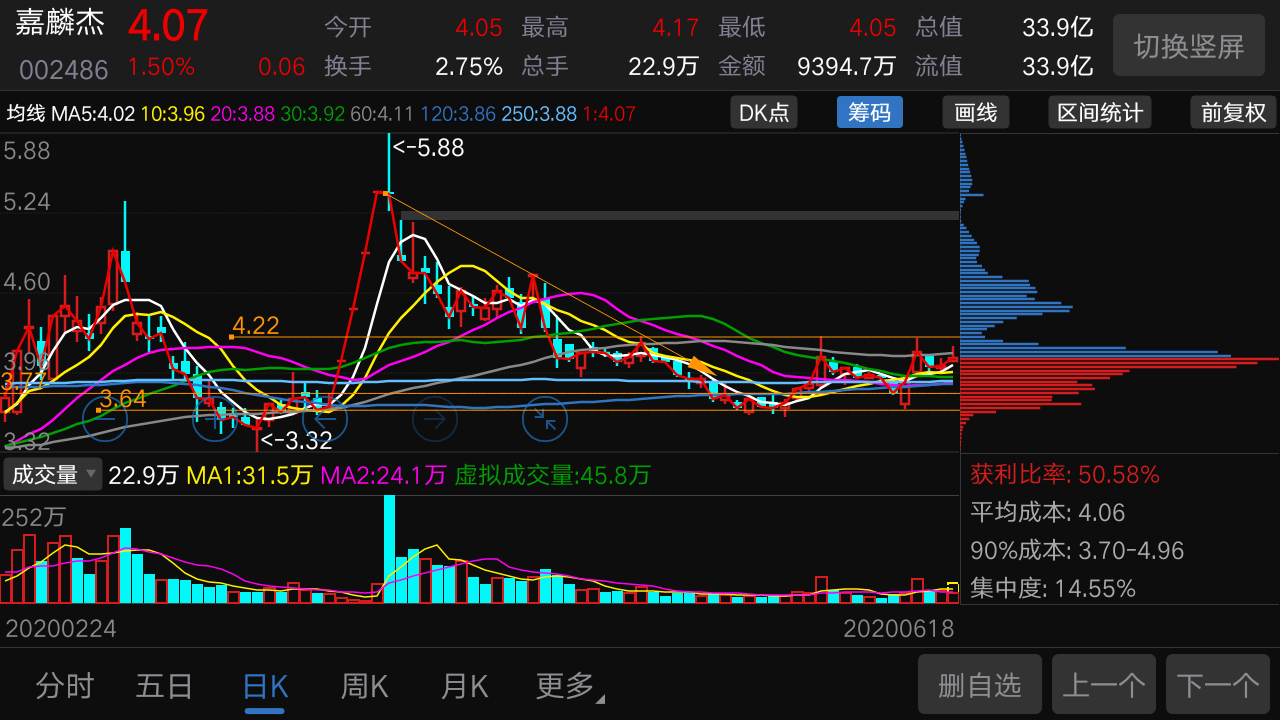Tap the end date 20200618

click(899, 628)
